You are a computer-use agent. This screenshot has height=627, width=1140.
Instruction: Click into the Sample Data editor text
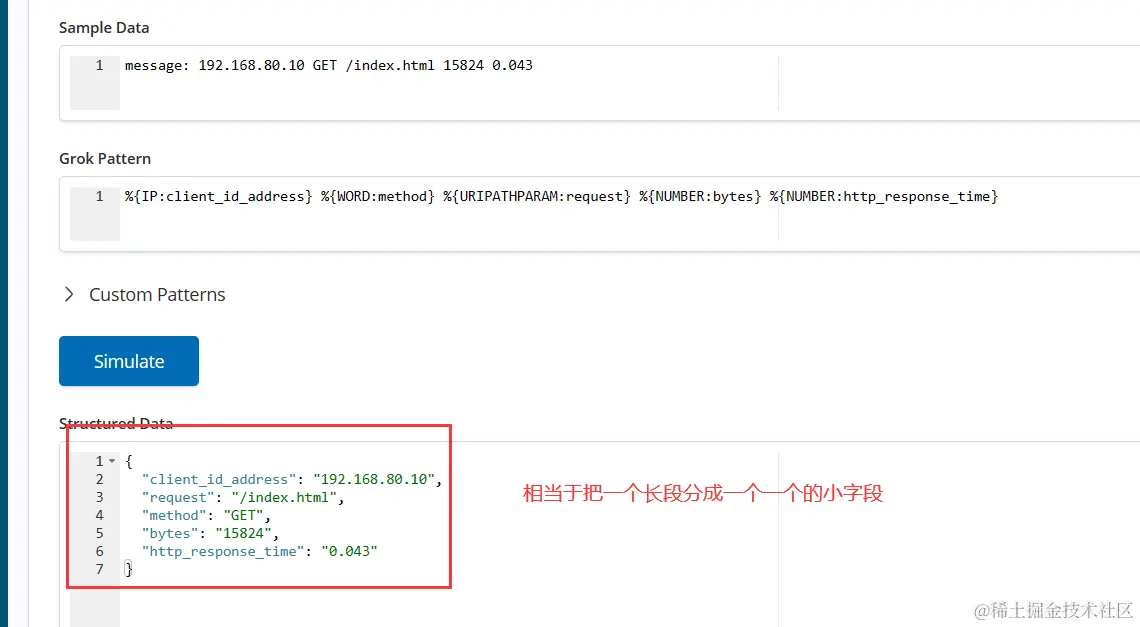[x=329, y=65]
